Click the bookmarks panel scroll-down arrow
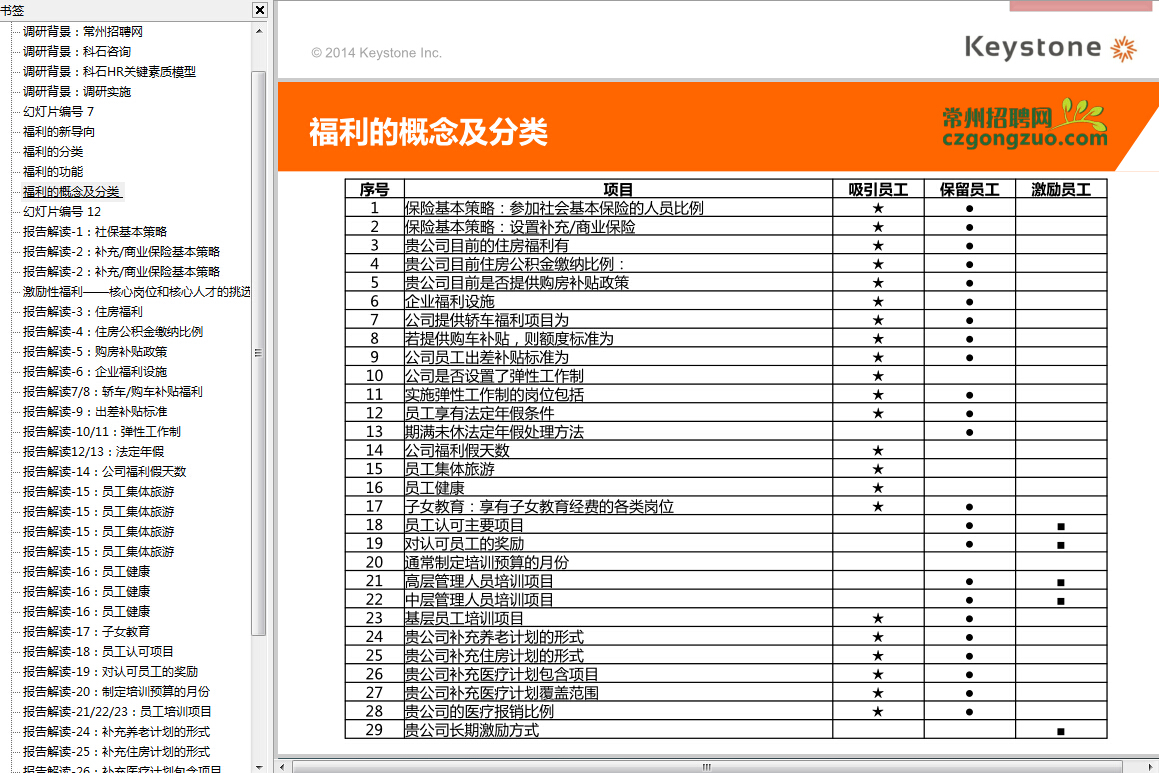The image size is (1159, 773). click(x=259, y=767)
